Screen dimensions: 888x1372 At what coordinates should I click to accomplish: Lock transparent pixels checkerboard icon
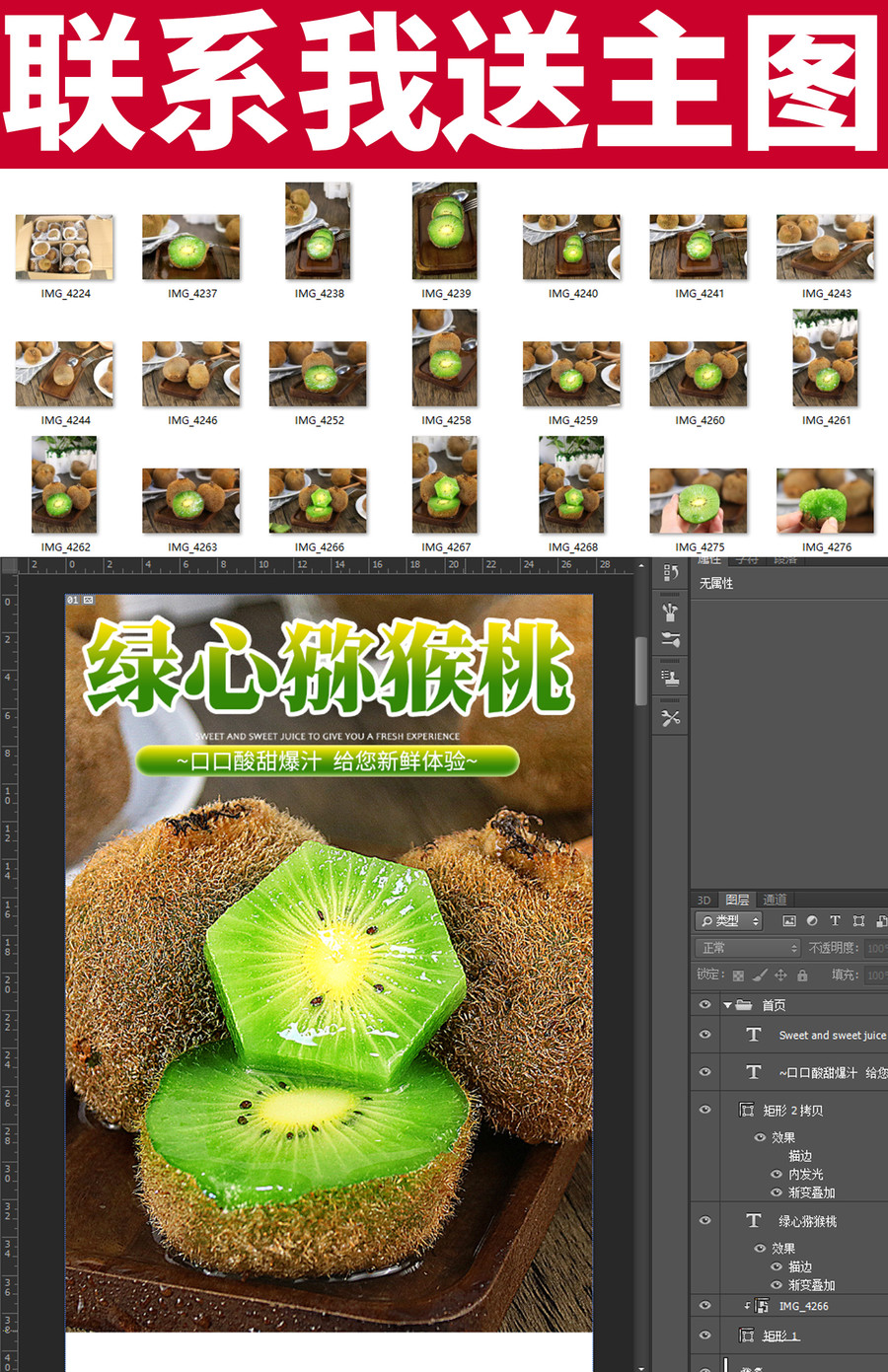click(x=738, y=975)
